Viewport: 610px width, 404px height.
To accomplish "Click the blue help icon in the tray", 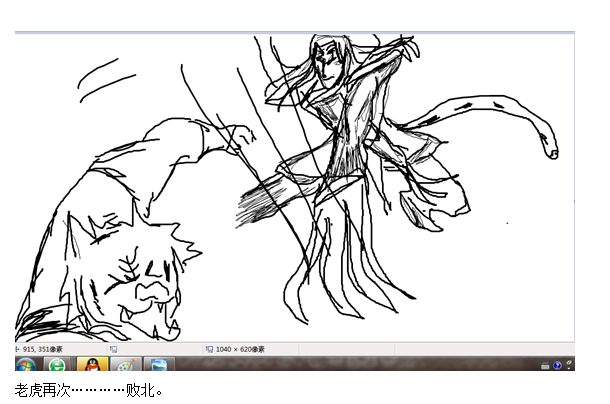I will point(556,366).
